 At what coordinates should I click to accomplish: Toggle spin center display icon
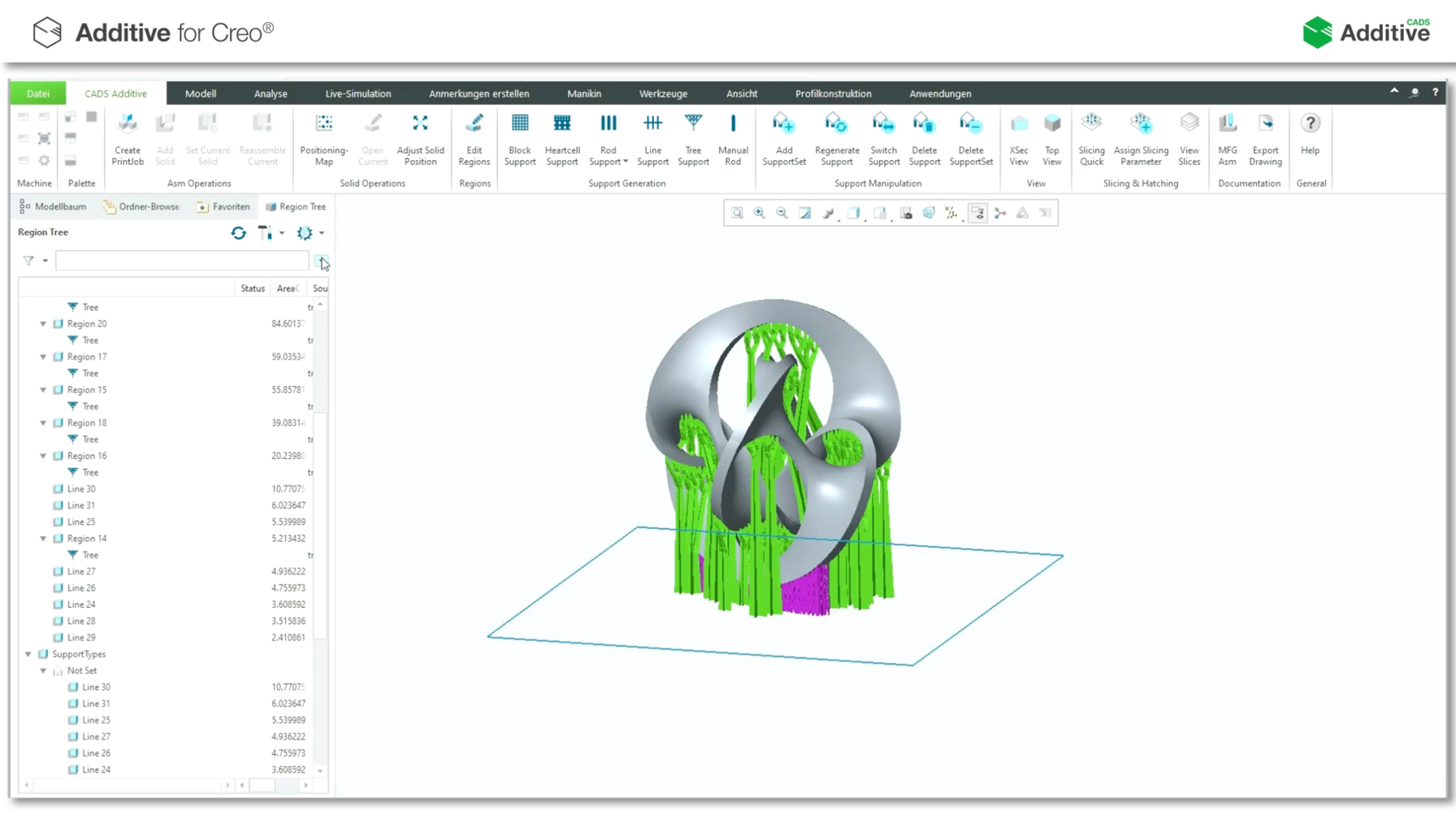pyautogui.click(x=1000, y=213)
